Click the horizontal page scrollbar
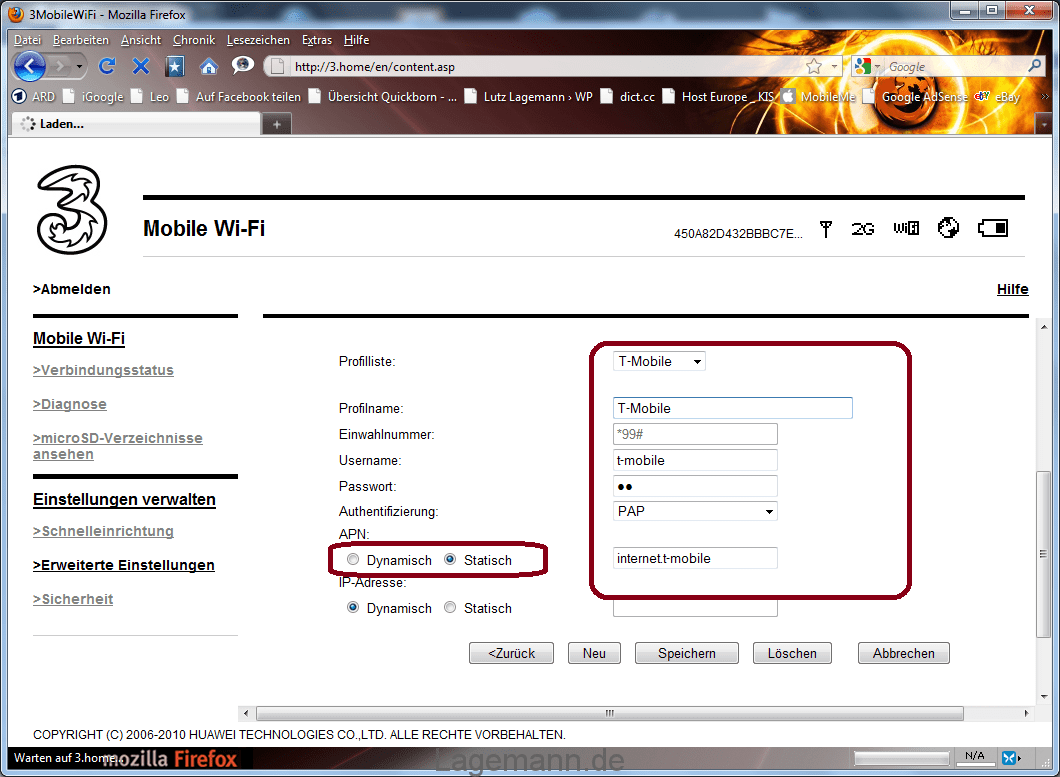Viewport: 1060px width, 777px height. point(609,713)
